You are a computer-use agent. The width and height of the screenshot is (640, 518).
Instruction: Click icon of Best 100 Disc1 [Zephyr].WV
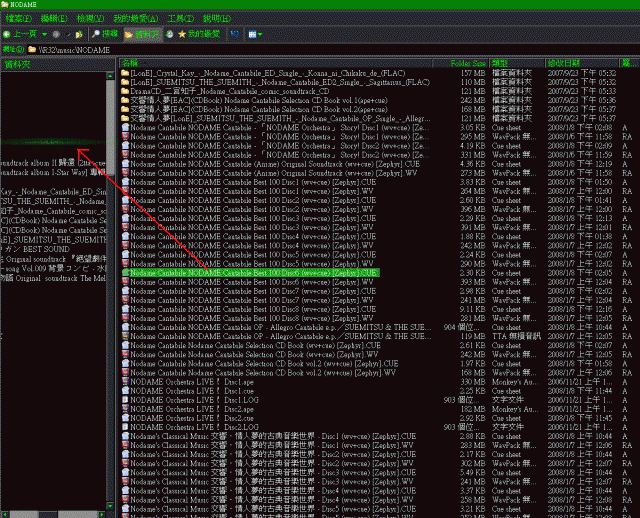click(x=125, y=191)
